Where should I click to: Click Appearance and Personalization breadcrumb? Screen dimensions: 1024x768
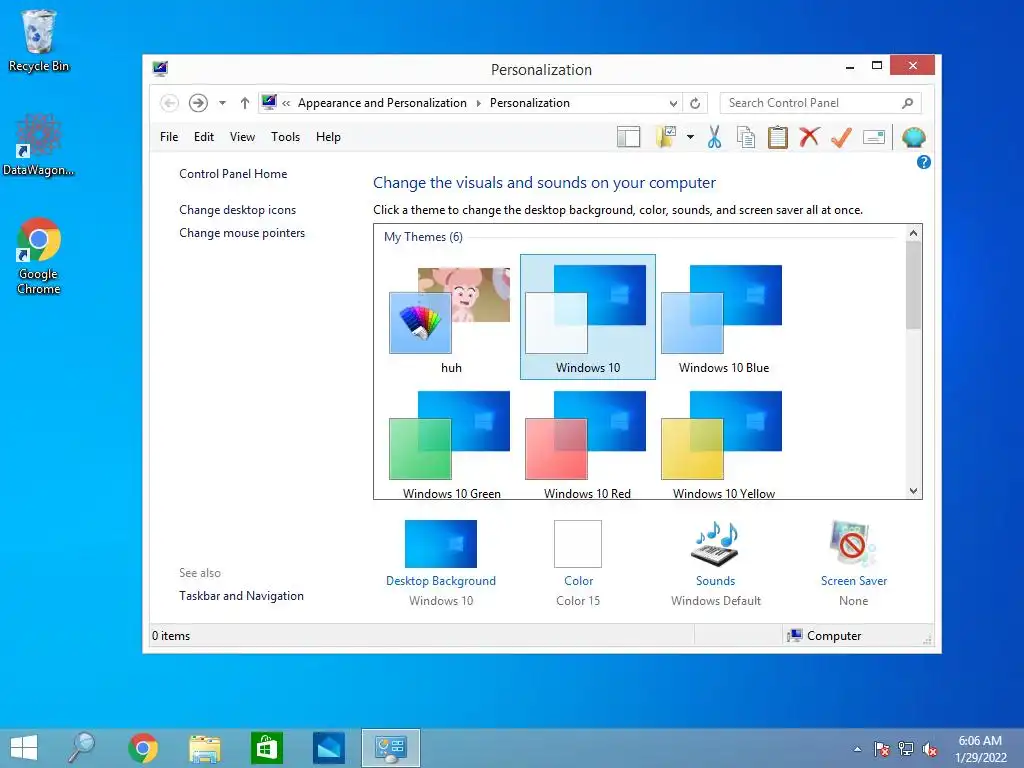(x=382, y=103)
